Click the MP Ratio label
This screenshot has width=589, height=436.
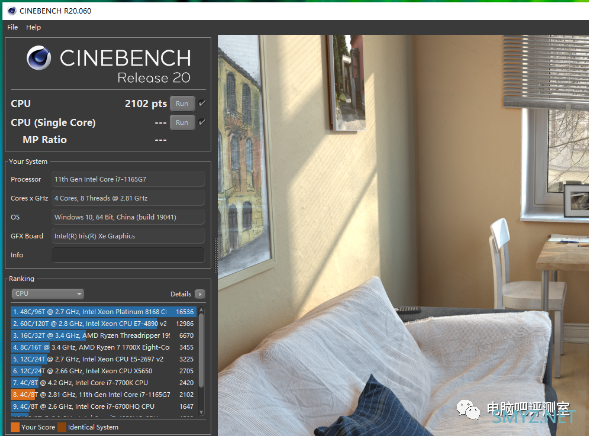coord(44,140)
